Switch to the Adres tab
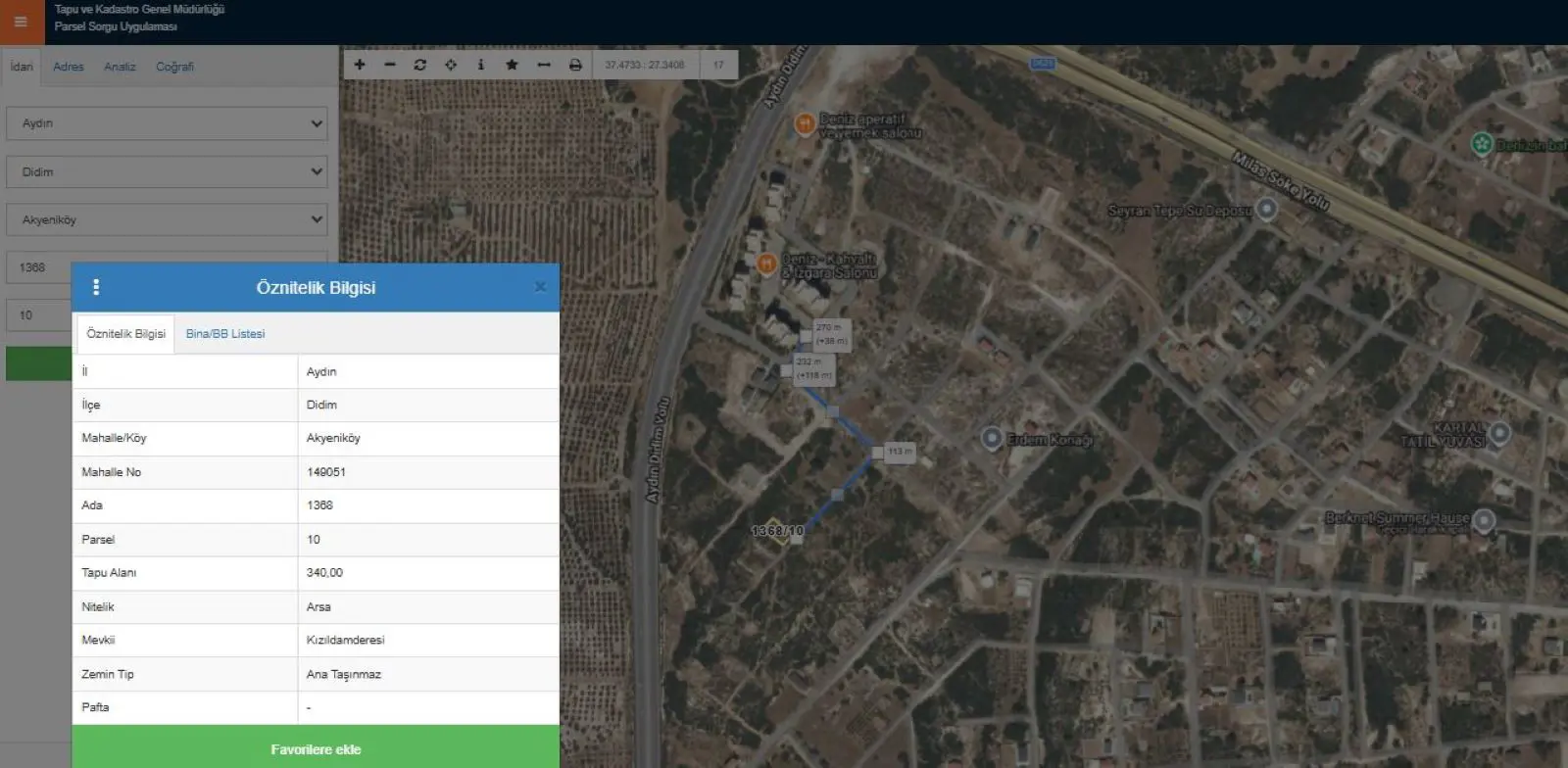The image size is (1568, 768). click(x=69, y=67)
